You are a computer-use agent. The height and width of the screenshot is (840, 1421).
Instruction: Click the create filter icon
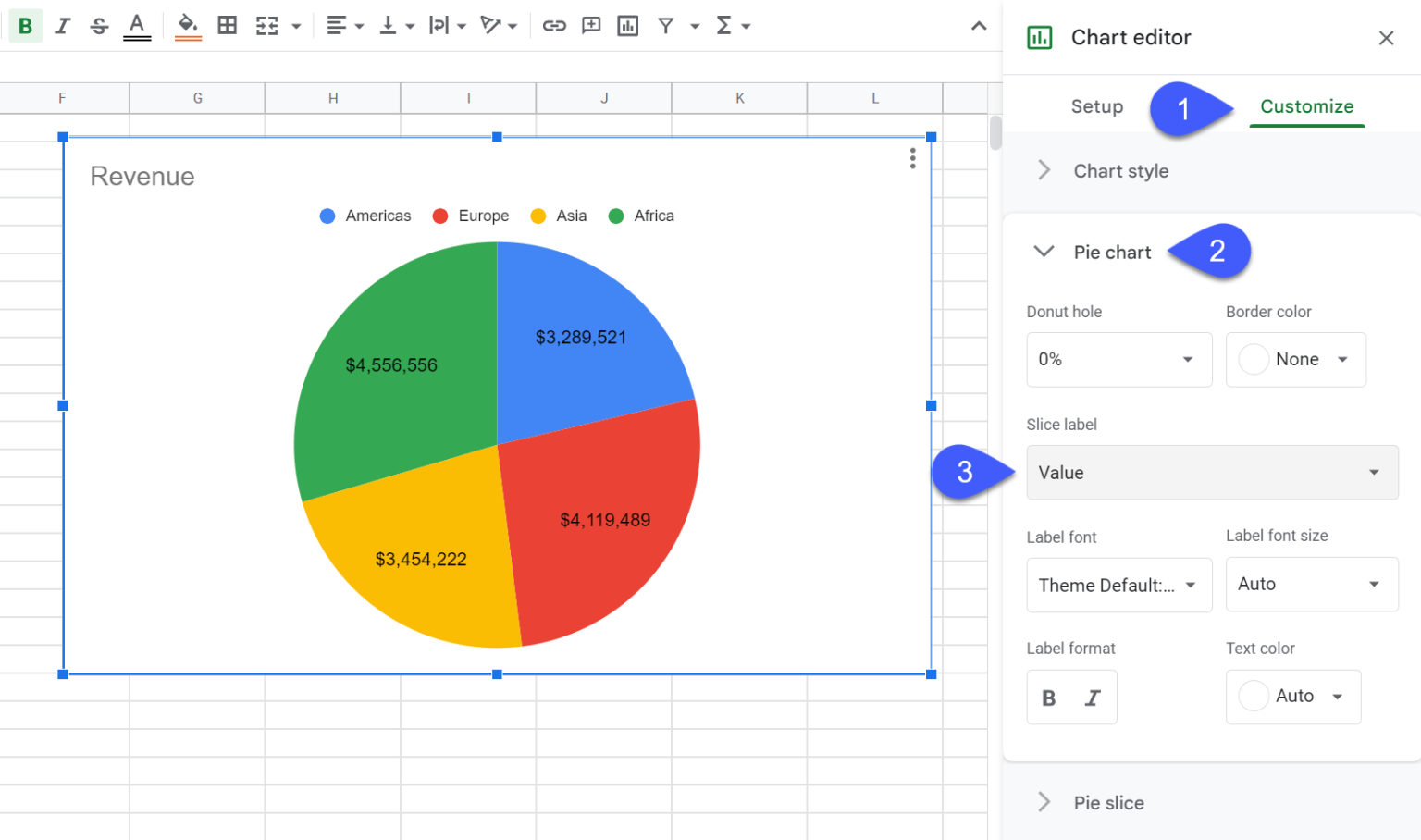pos(666,26)
